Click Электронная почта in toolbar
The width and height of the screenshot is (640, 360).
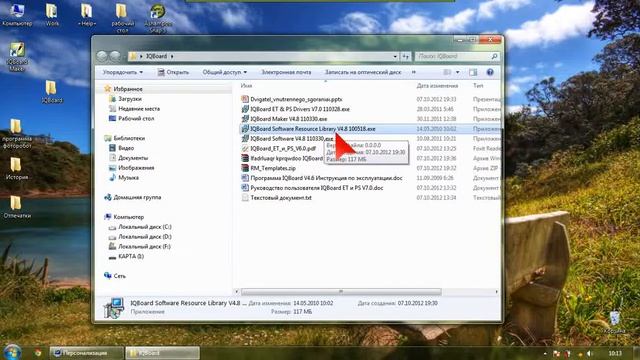click(286, 72)
